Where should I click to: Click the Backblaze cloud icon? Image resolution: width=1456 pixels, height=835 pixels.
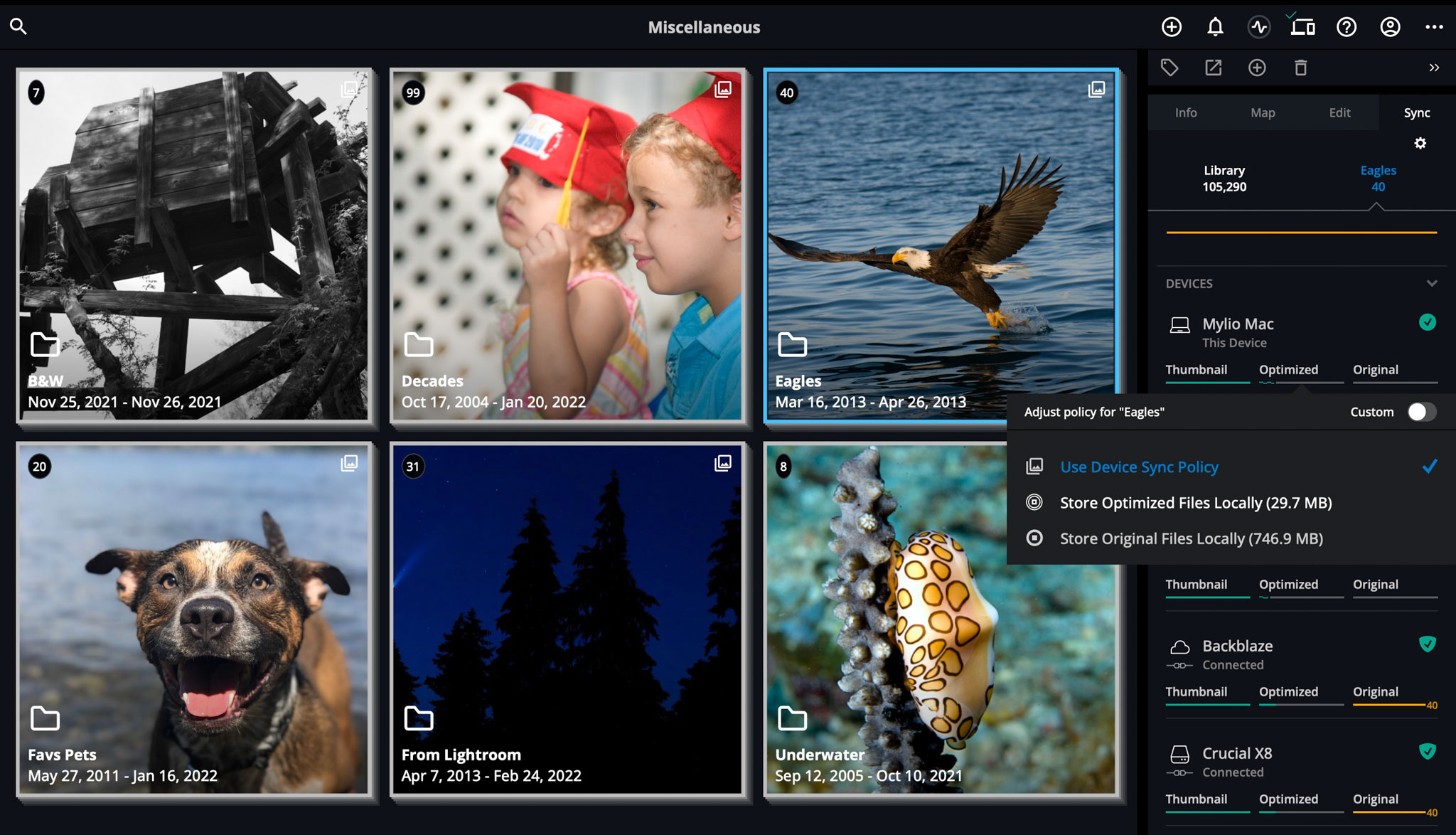point(1179,647)
